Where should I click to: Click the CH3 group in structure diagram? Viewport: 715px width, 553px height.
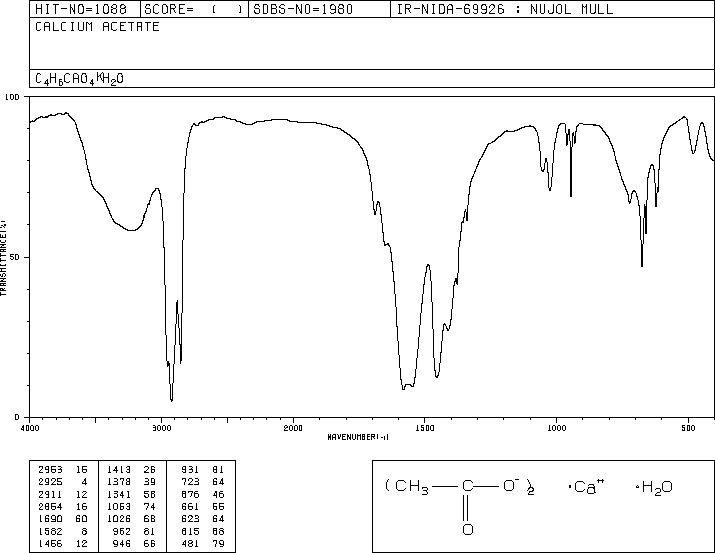pos(412,487)
